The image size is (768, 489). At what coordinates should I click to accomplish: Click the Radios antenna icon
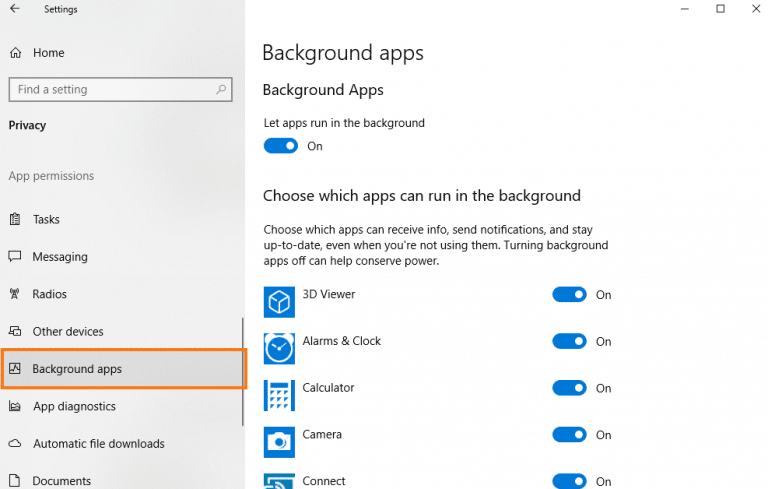pos(15,293)
